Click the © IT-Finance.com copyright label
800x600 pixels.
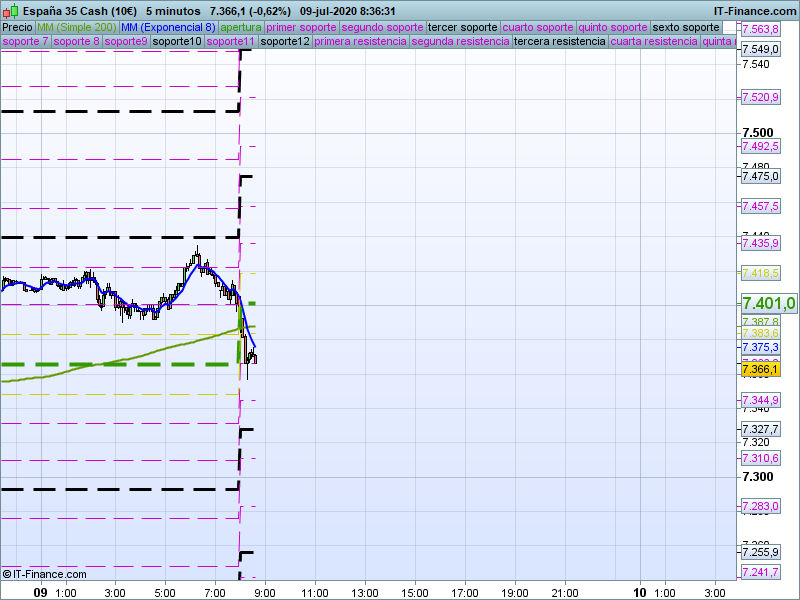(45, 574)
